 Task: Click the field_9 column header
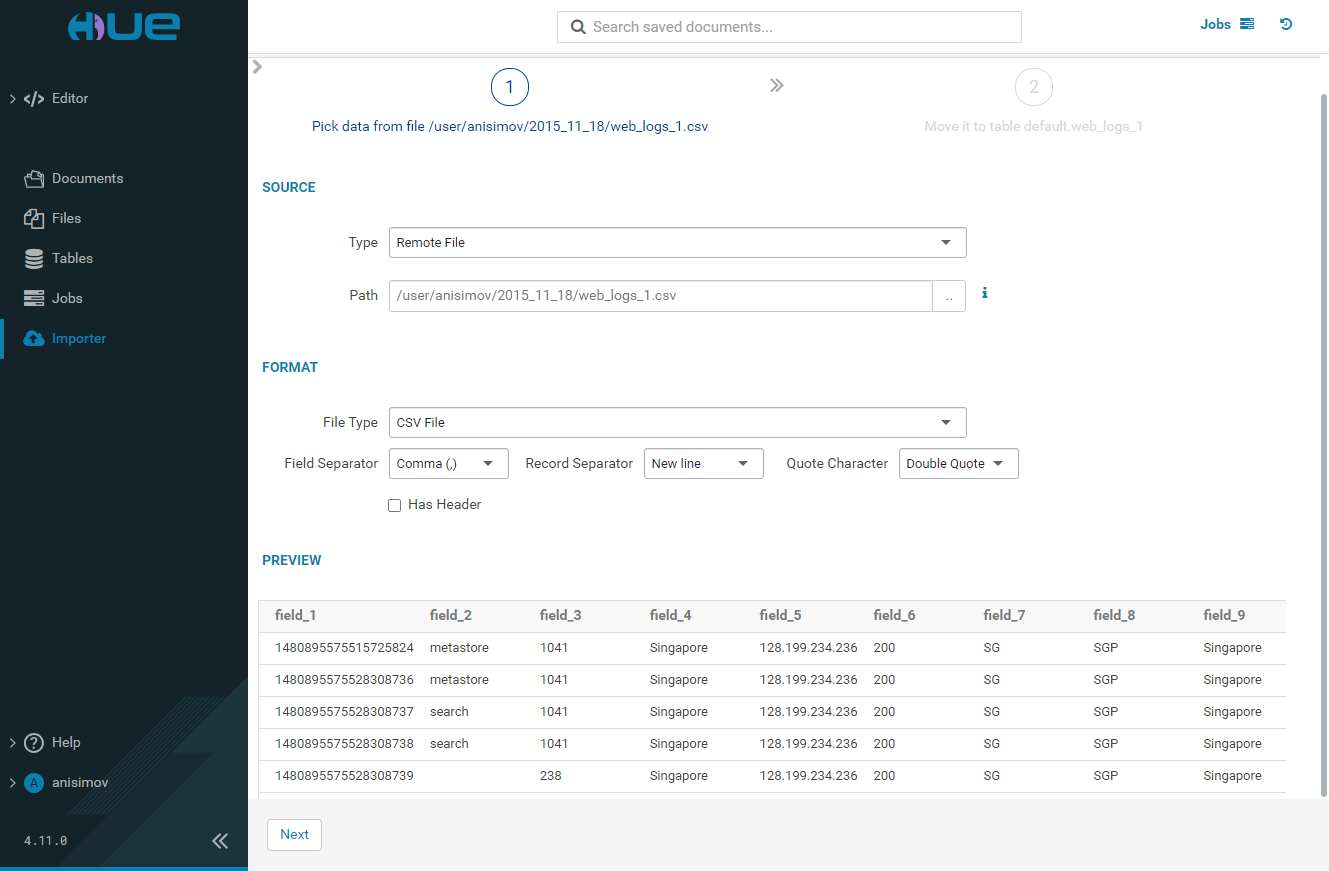(x=1225, y=616)
